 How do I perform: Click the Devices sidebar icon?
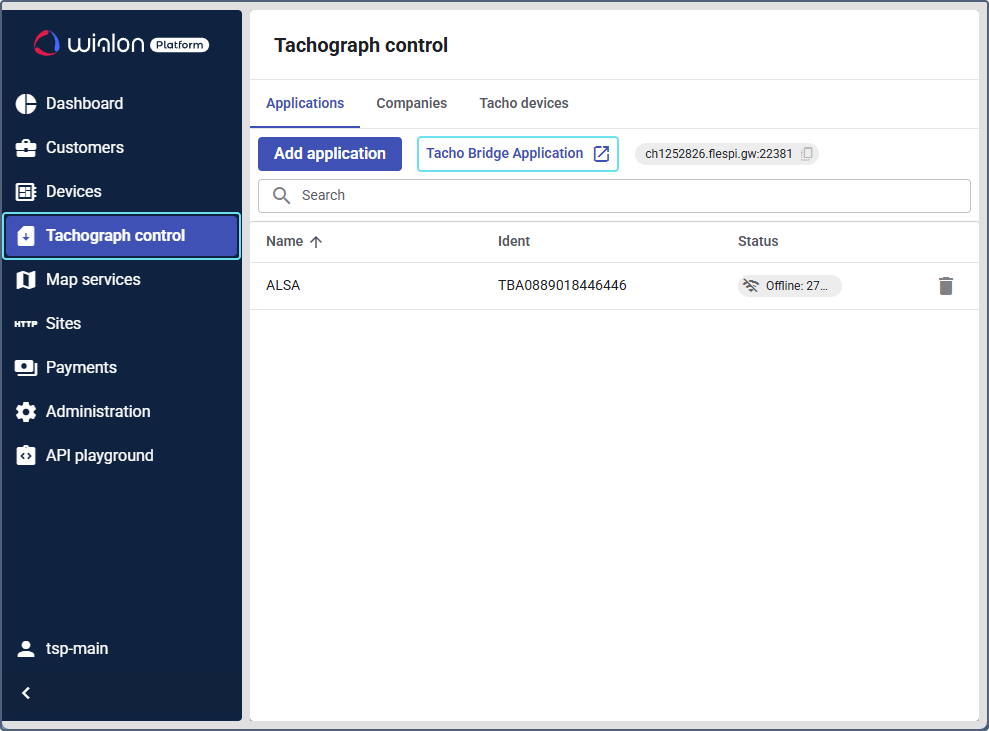pos(26,192)
